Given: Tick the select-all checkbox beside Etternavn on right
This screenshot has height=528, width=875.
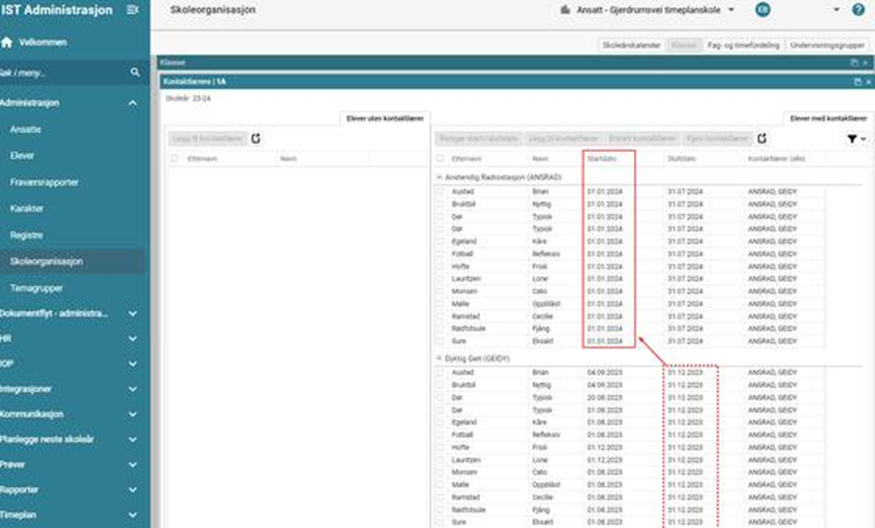Looking at the screenshot, I should [x=441, y=158].
